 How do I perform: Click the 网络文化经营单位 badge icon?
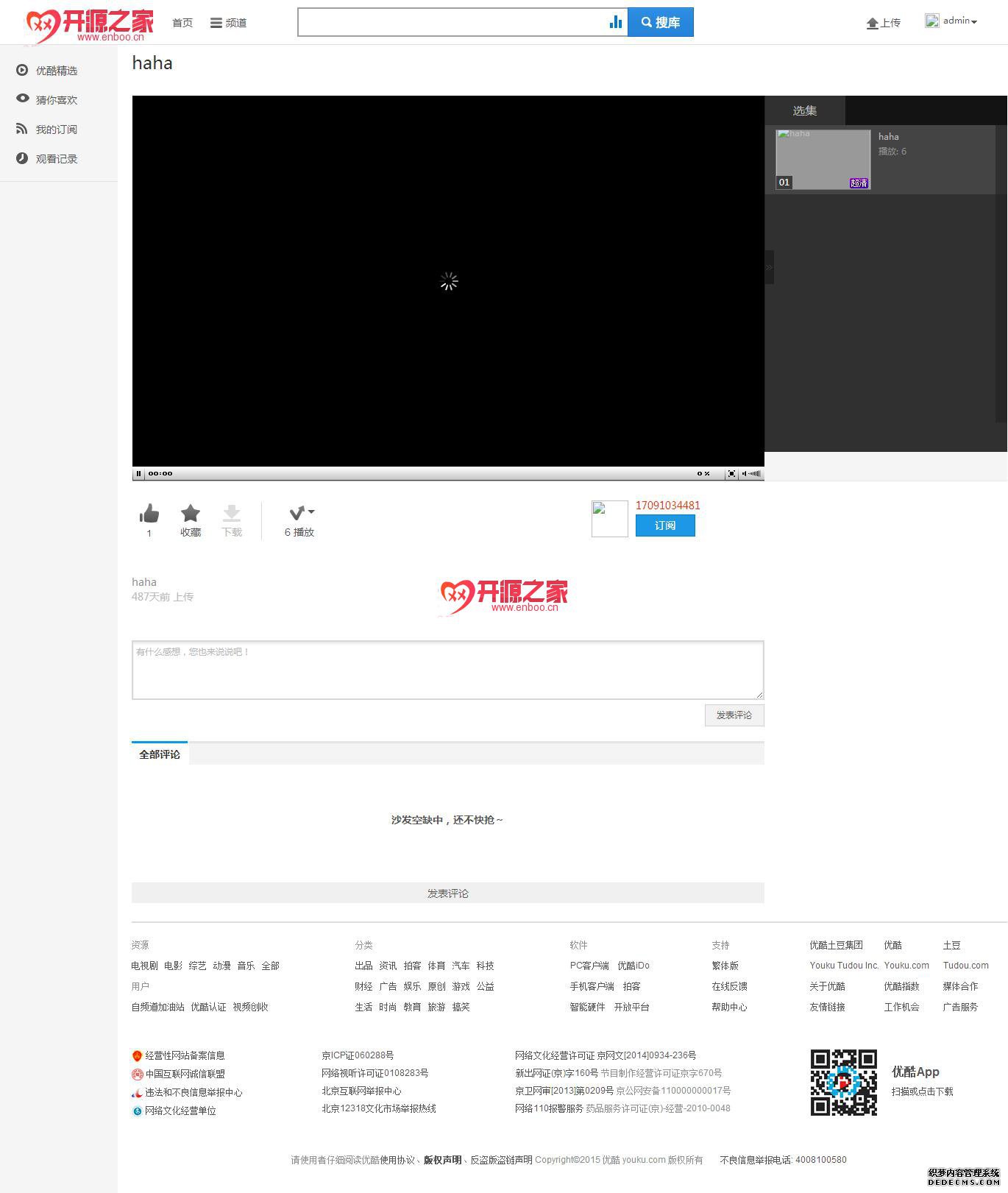tap(137, 1111)
